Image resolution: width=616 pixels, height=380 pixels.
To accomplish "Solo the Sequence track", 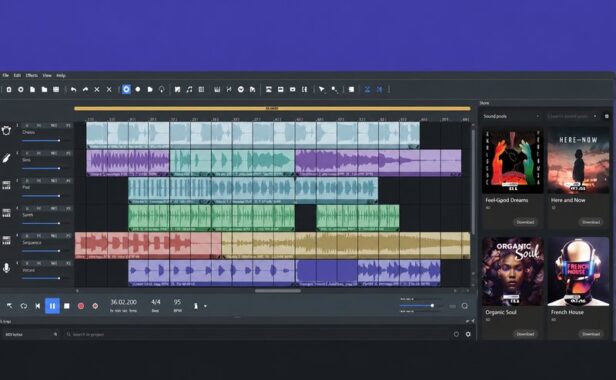I will [x=27, y=236].
